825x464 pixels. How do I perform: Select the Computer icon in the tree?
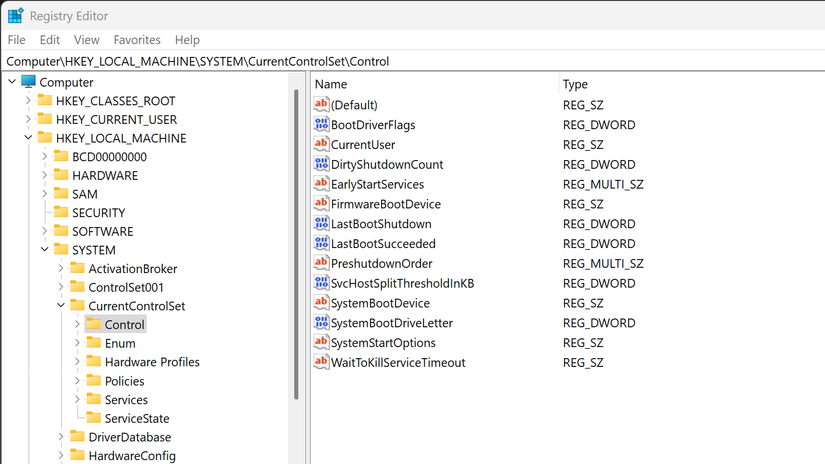[x=28, y=82]
